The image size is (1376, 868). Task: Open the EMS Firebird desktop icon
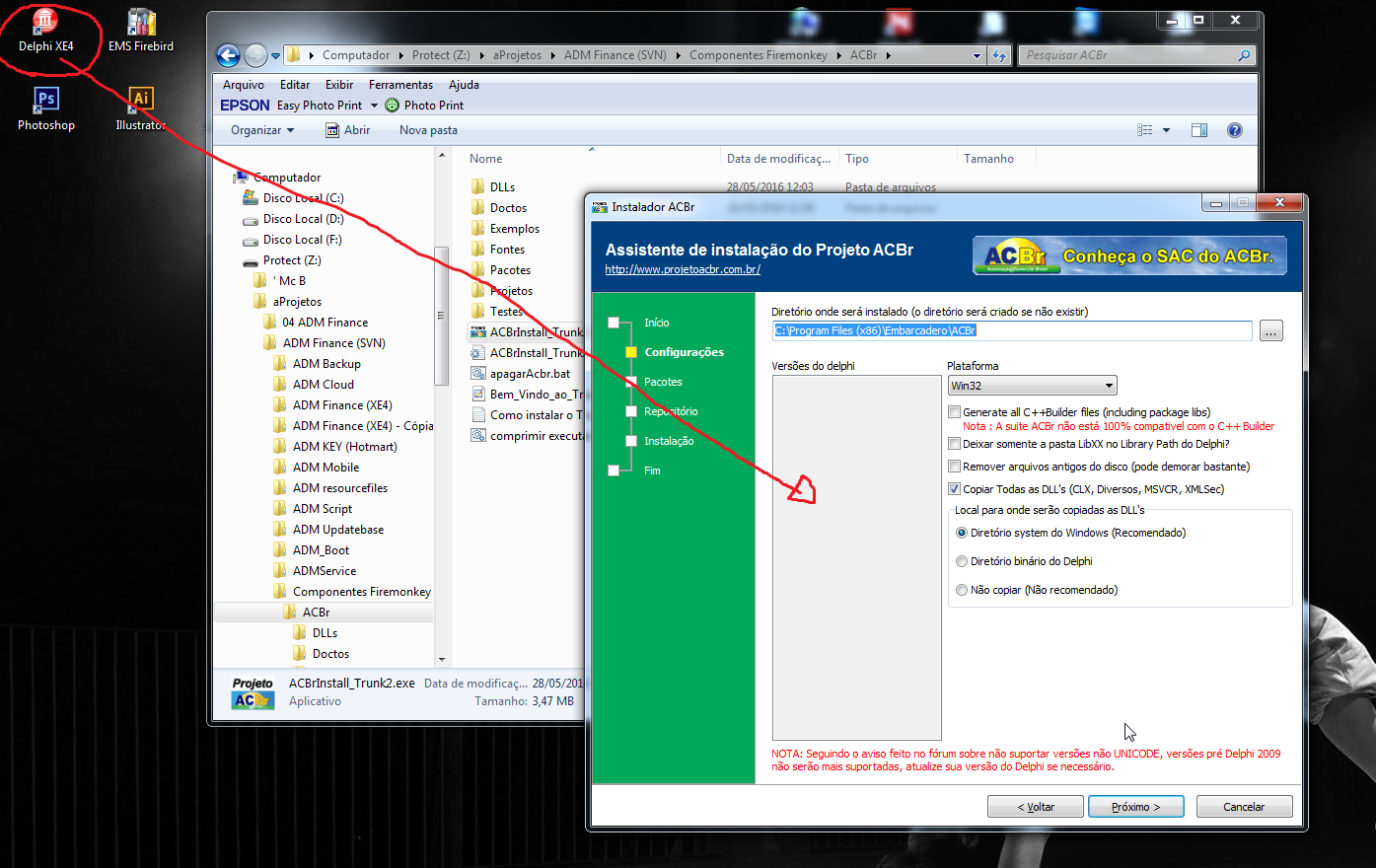141,30
